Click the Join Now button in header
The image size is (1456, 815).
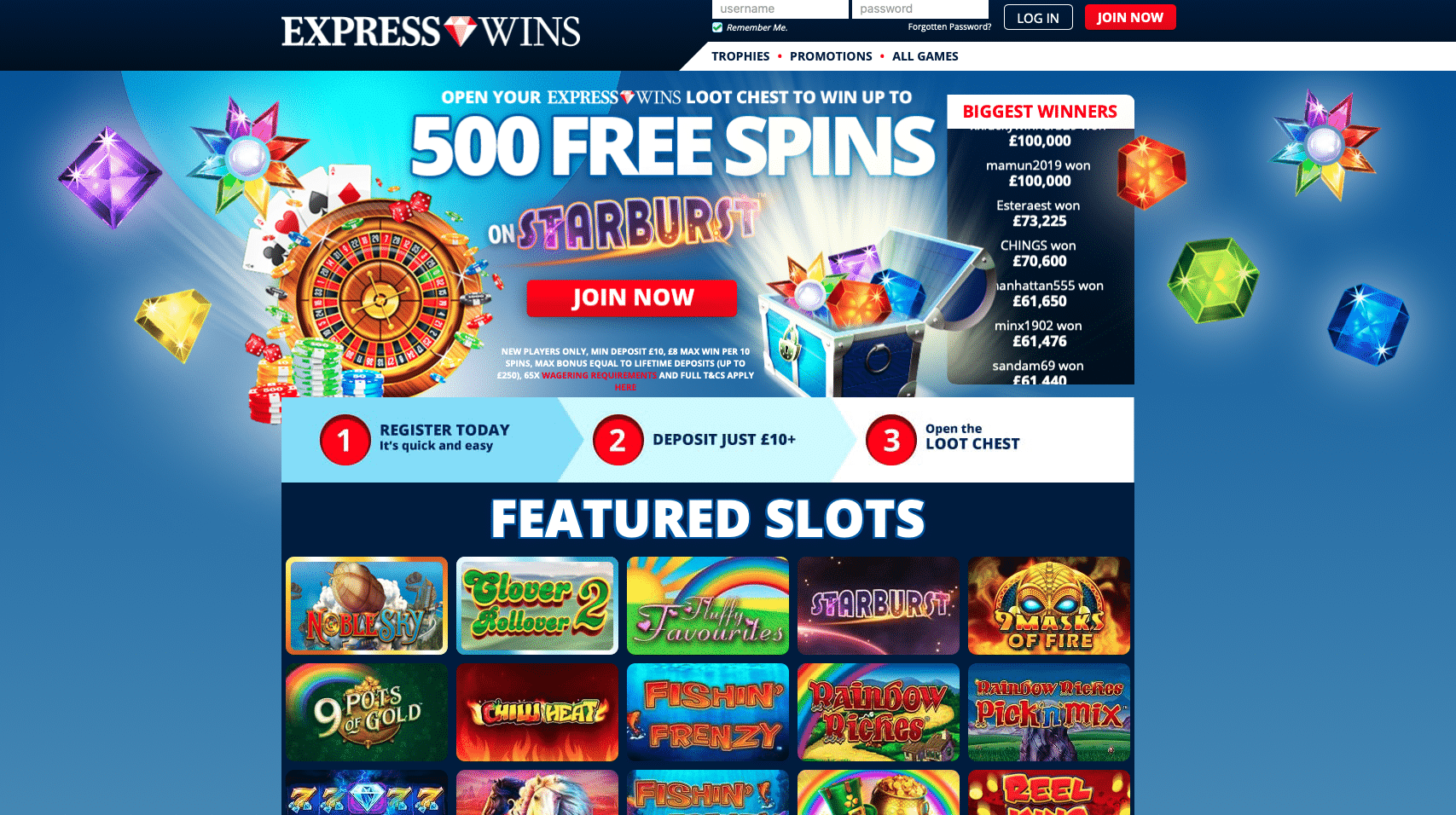[1130, 17]
